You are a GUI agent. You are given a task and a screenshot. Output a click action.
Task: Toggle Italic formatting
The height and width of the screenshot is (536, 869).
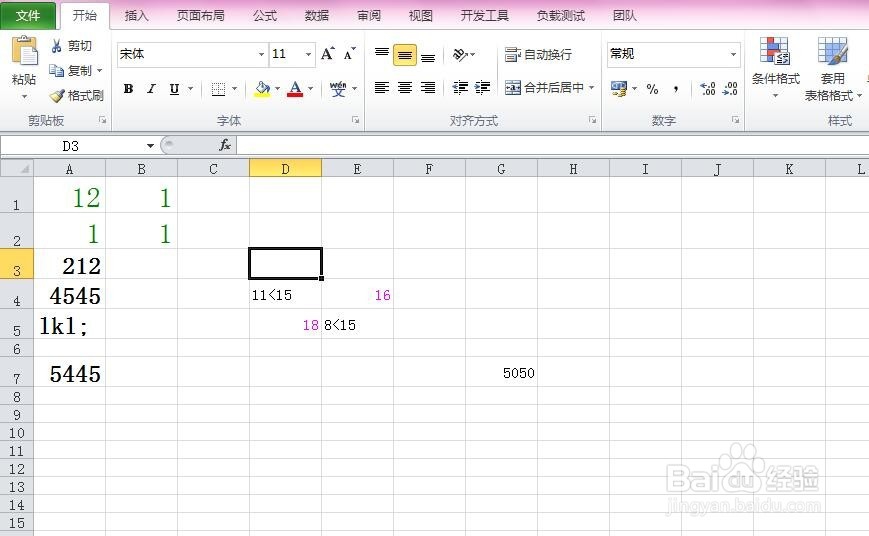151,89
